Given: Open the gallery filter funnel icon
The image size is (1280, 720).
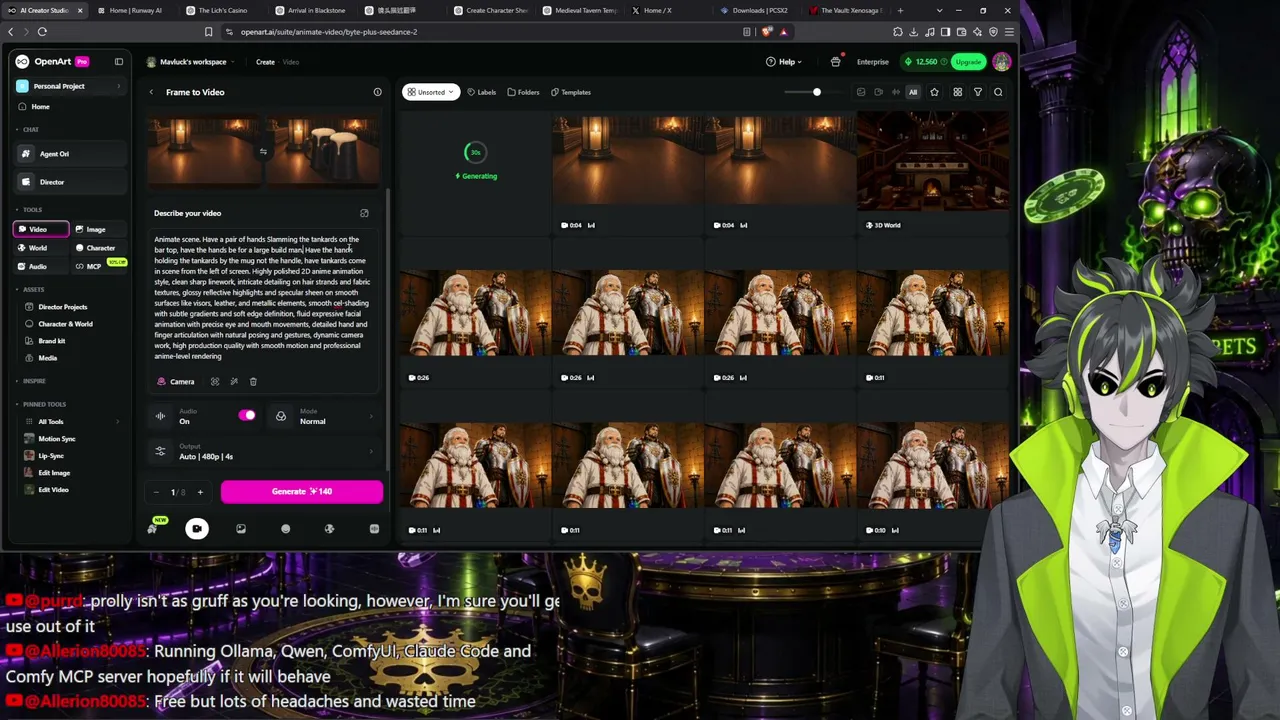Looking at the screenshot, I should (x=978, y=92).
